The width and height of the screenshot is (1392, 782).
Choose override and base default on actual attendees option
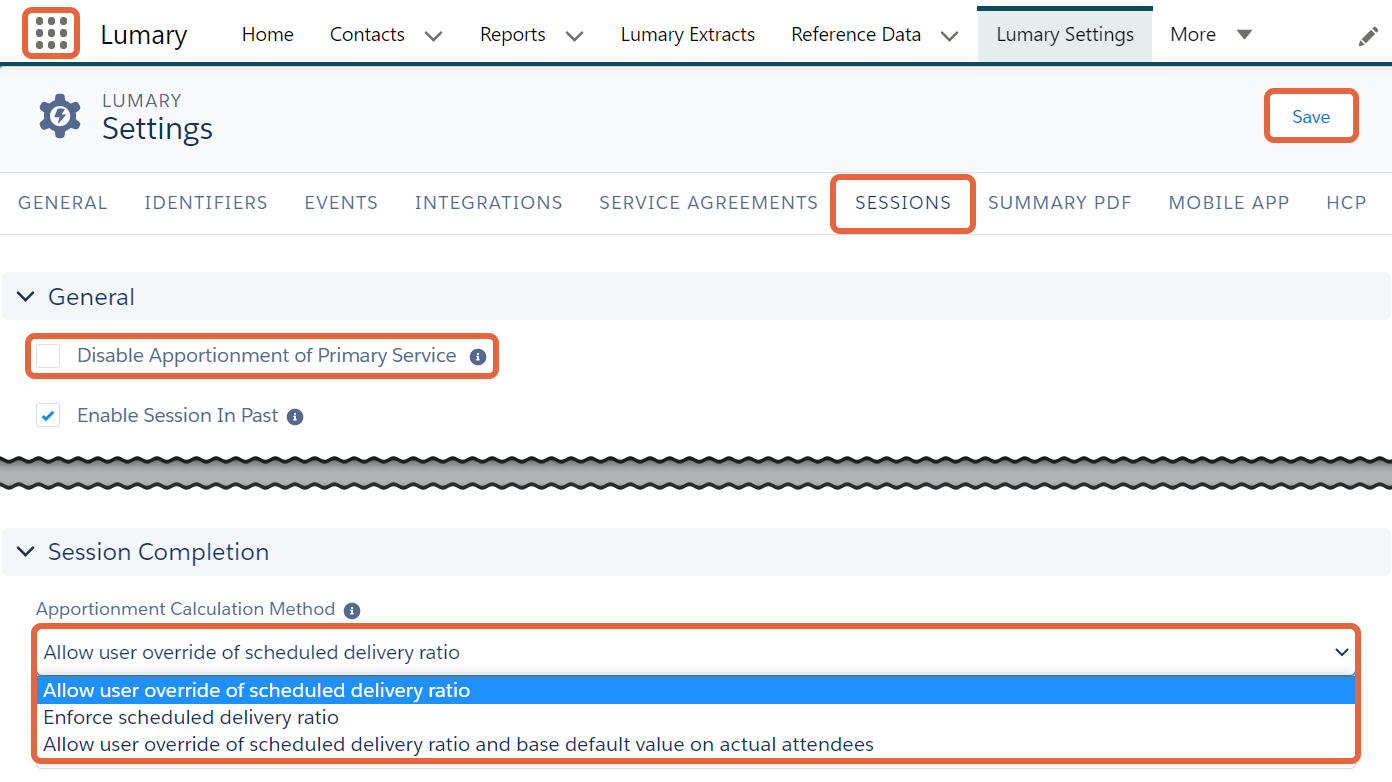pyautogui.click(x=696, y=745)
